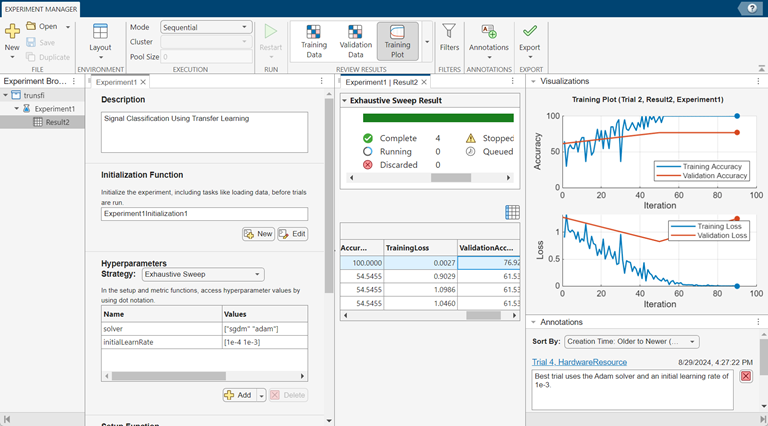The image size is (768, 426).
Task: Open the Annotations tool
Action: pyautogui.click(x=488, y=32)
